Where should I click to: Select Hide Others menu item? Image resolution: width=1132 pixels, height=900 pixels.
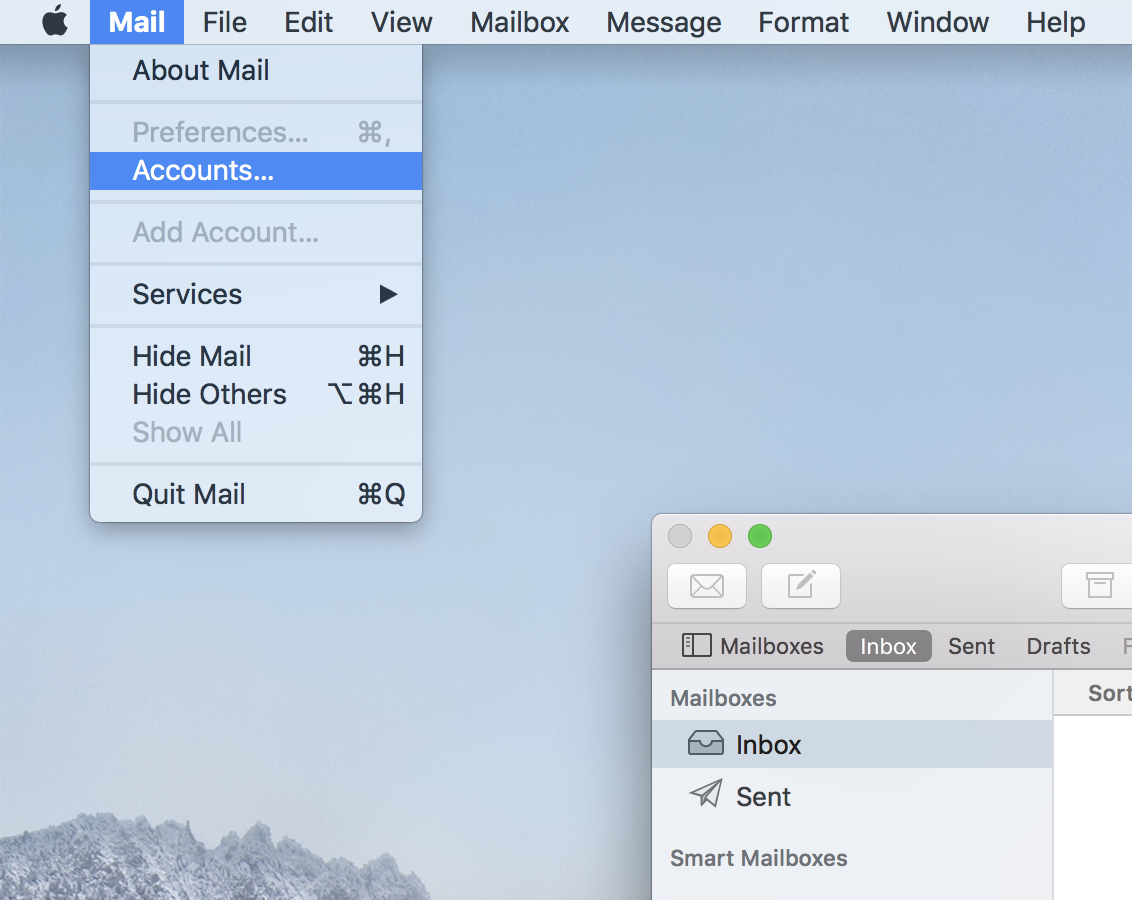[256, 395]
